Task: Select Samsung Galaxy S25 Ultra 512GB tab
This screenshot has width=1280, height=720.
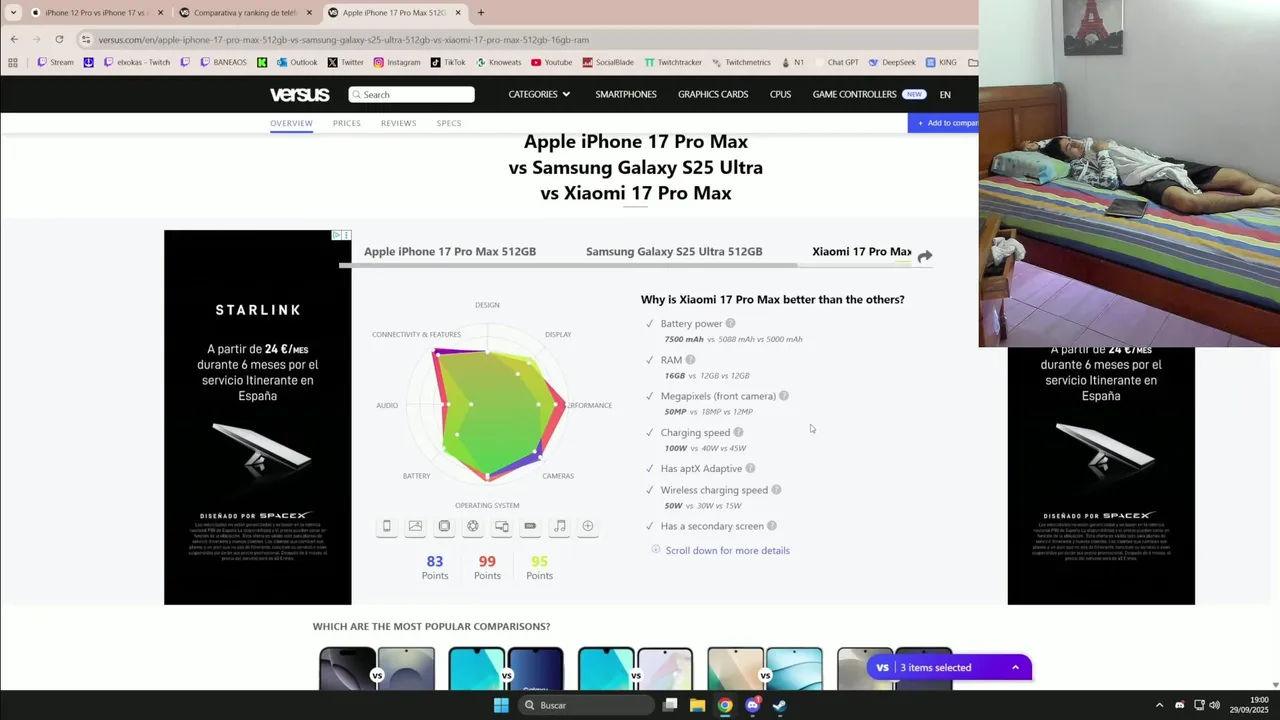Action: pyautogui.click(x=674, y=251)
